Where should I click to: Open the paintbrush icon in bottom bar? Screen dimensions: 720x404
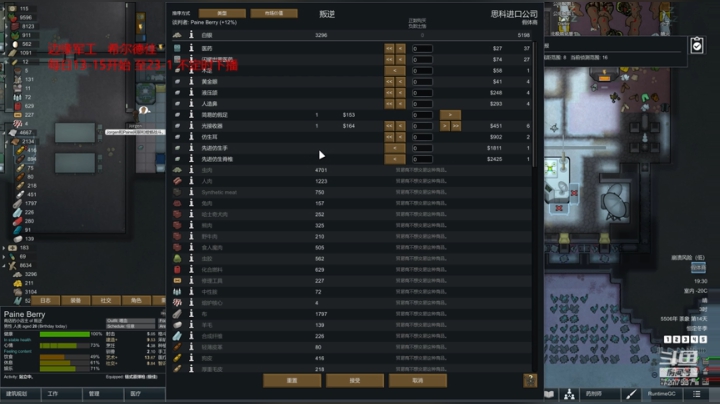pyautogui.click(x=631, y=394)
